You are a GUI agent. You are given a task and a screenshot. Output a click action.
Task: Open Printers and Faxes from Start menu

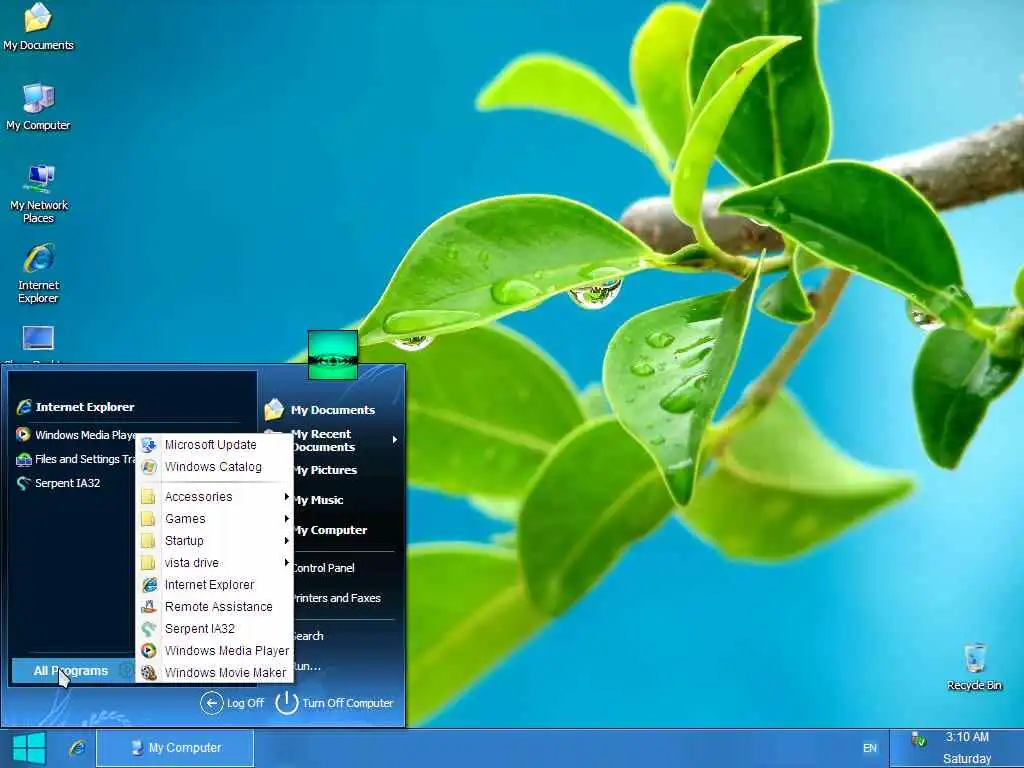tap(337, 598)
